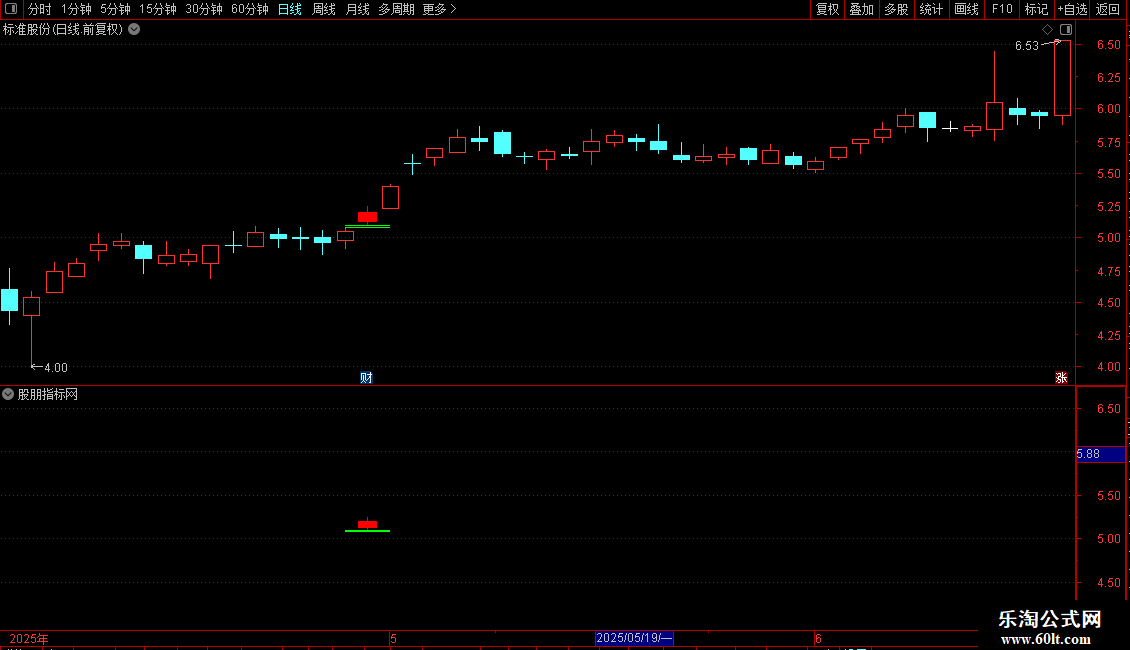
Task: Select the 15分钟 period
Action: click(157, 9)
